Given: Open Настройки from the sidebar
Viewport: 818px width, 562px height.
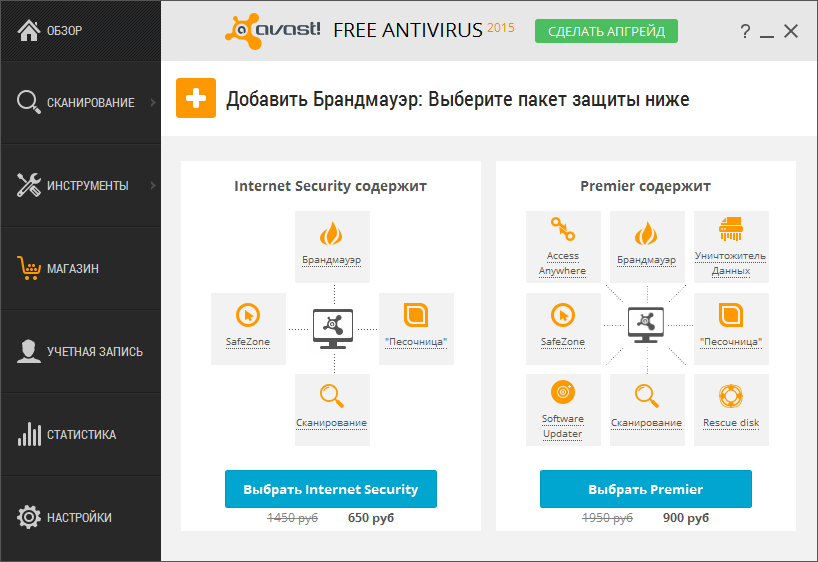Looking at the screenshot, I should pyautogui.click(x=78, y=517).
